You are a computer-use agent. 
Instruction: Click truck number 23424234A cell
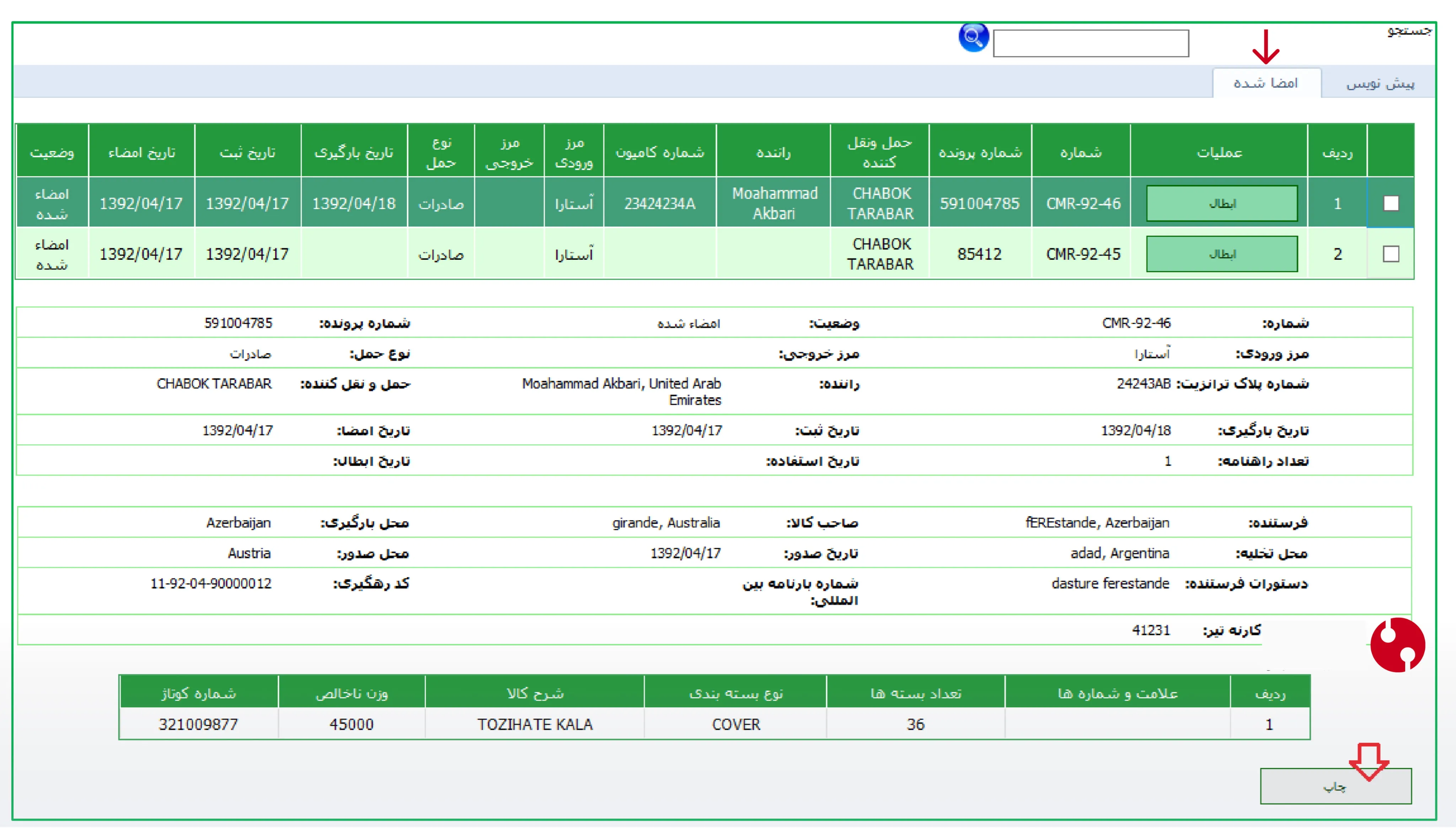[x=660, y=203]
